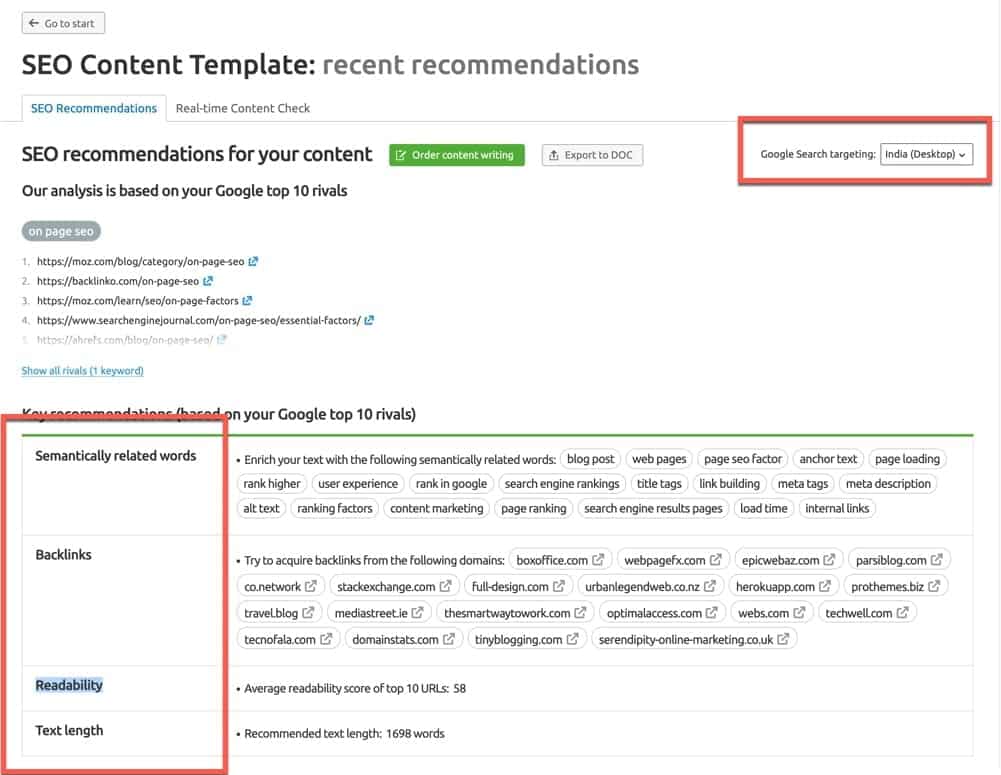Click the anchor text semantic word chip
The image size is (1001, 775).
828,458
